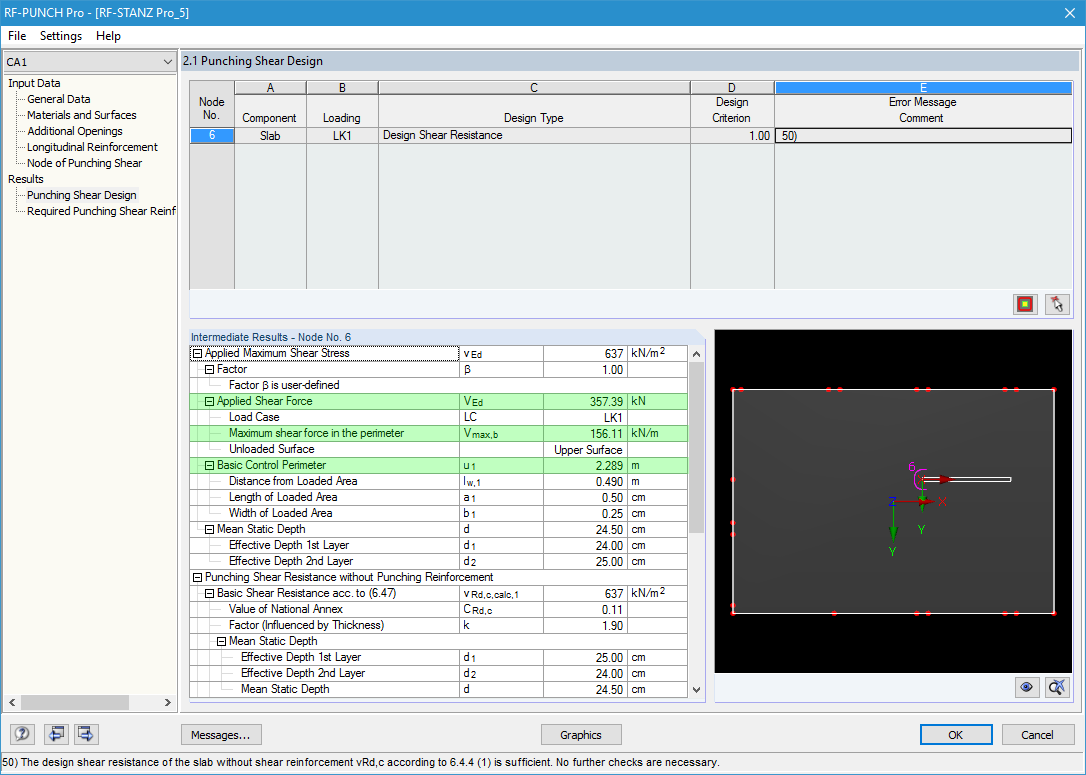Click the 1.00 design criterion cell

tap(732, 136)
